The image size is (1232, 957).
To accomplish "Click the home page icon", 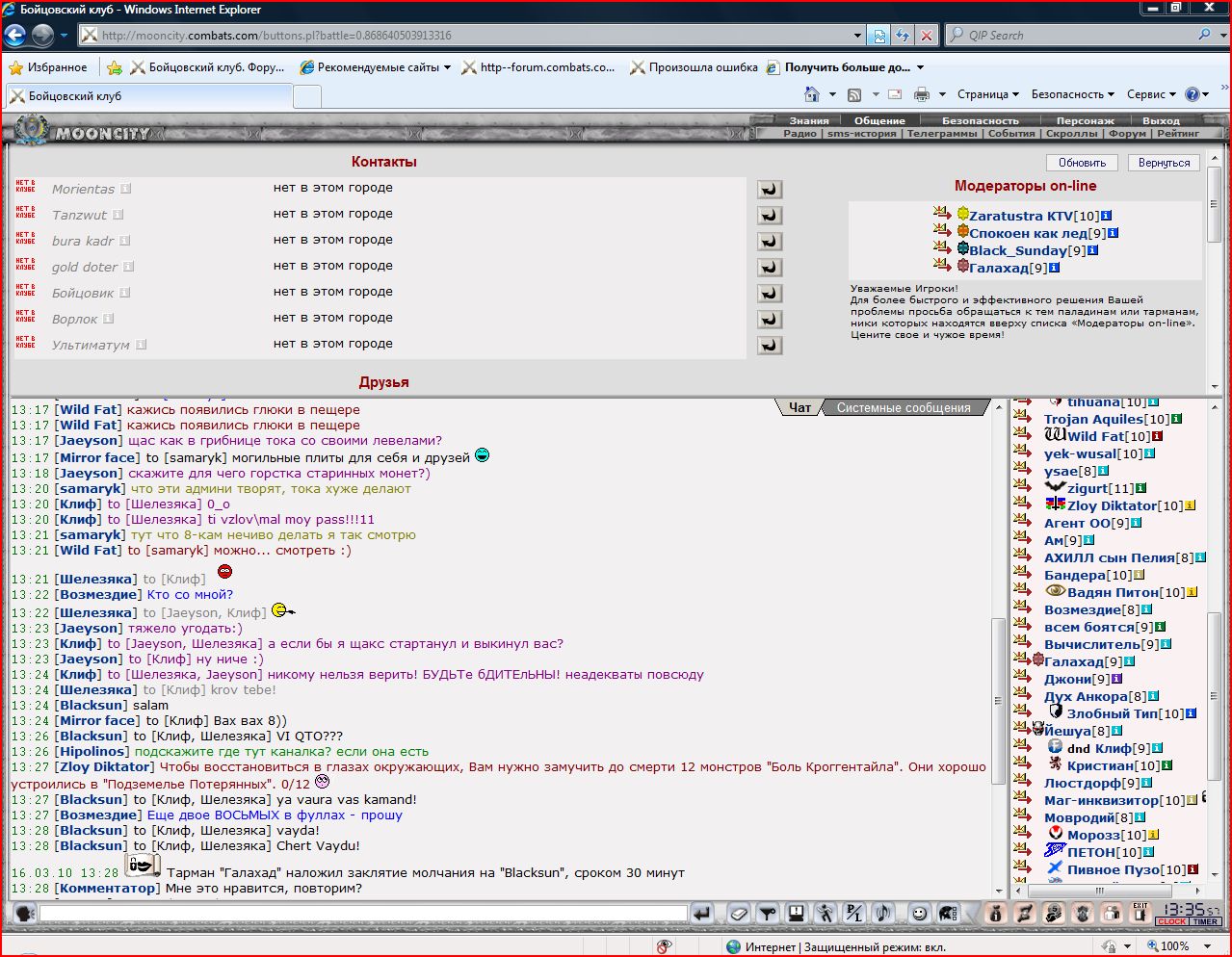I will pos(813,94).
